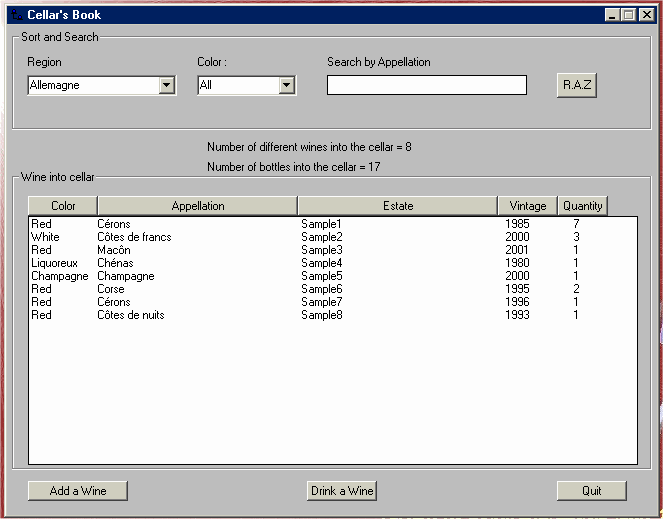Click the Quantity column header
Viewport: 663px width, 519px height.
[582, 206]
